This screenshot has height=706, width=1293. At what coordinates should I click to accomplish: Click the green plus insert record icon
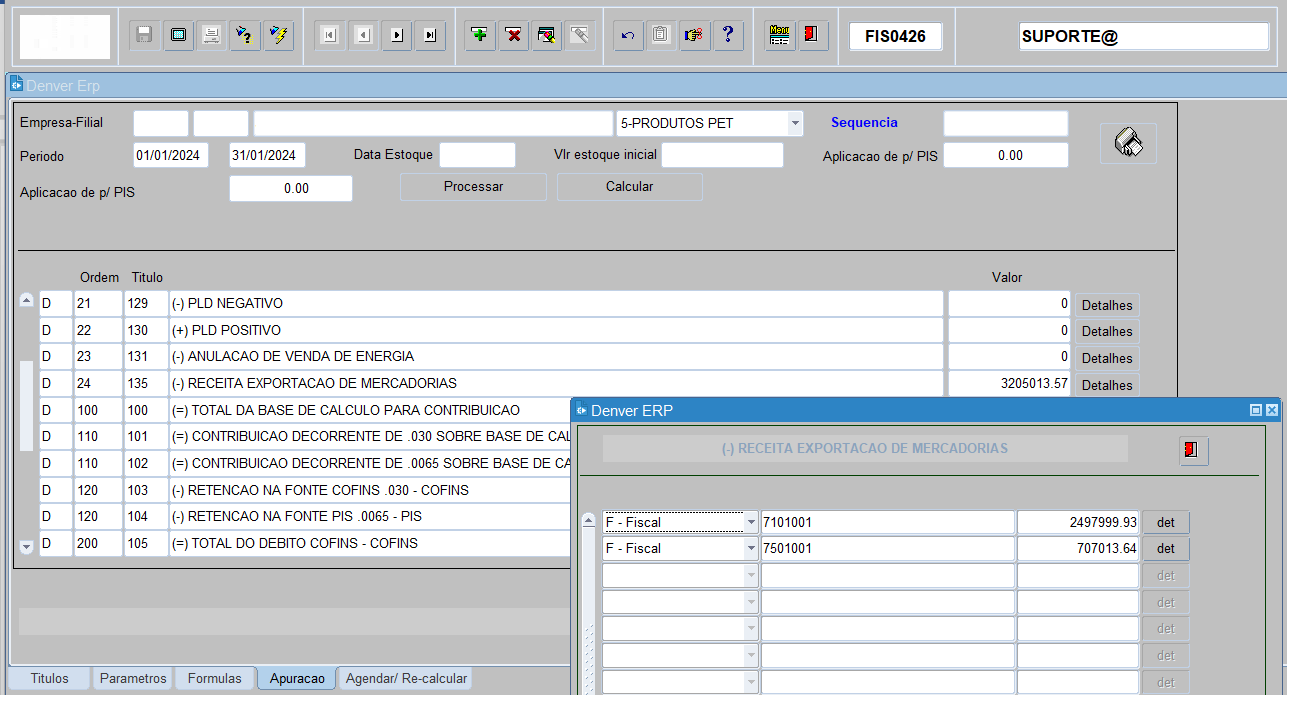click(480, 35)
